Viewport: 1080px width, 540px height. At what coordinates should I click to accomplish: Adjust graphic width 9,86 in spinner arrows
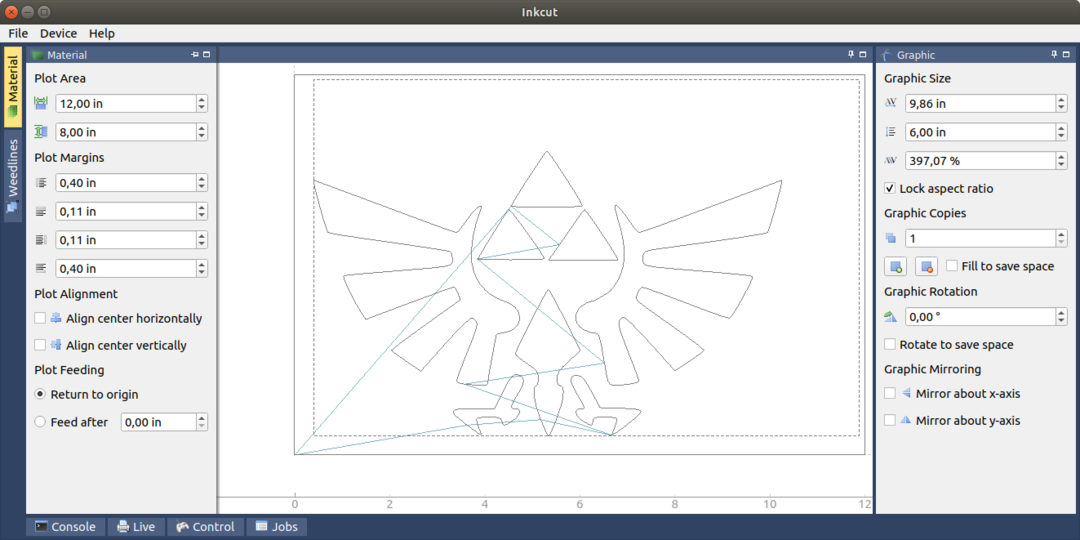pyautogui.click(x=1061, y=103)
